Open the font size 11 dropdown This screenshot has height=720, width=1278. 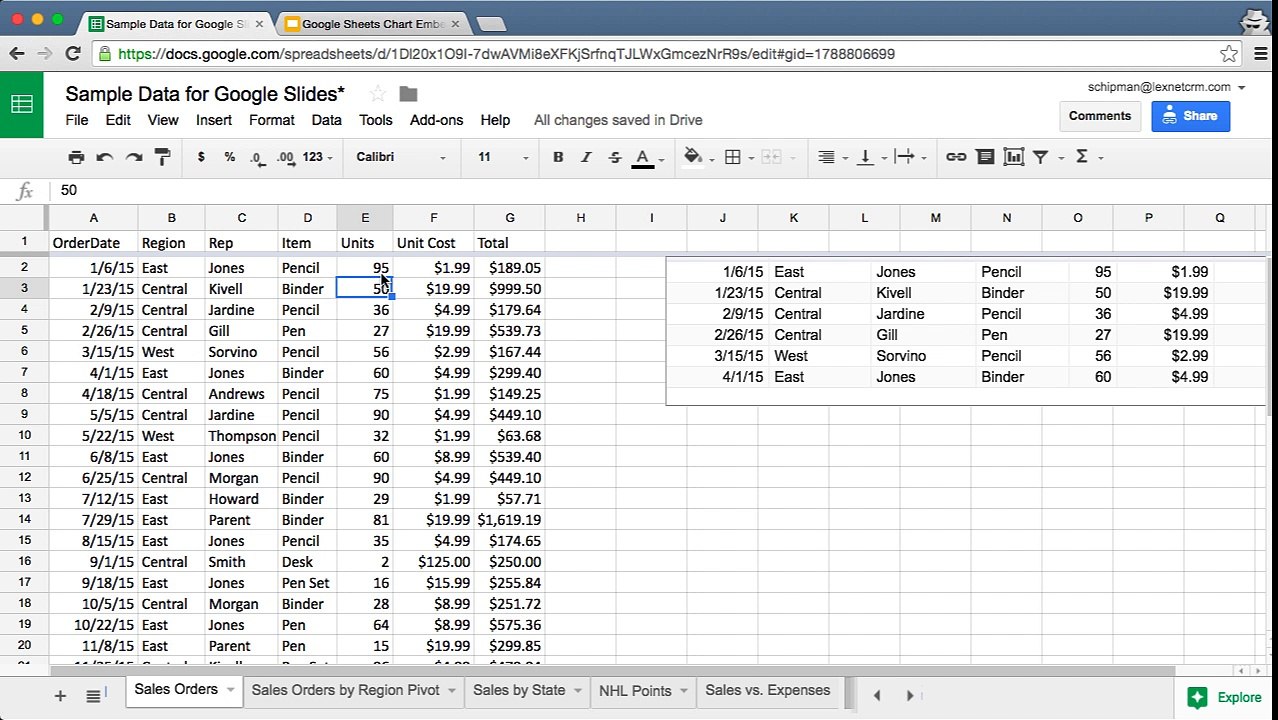(x=502, y=157)
